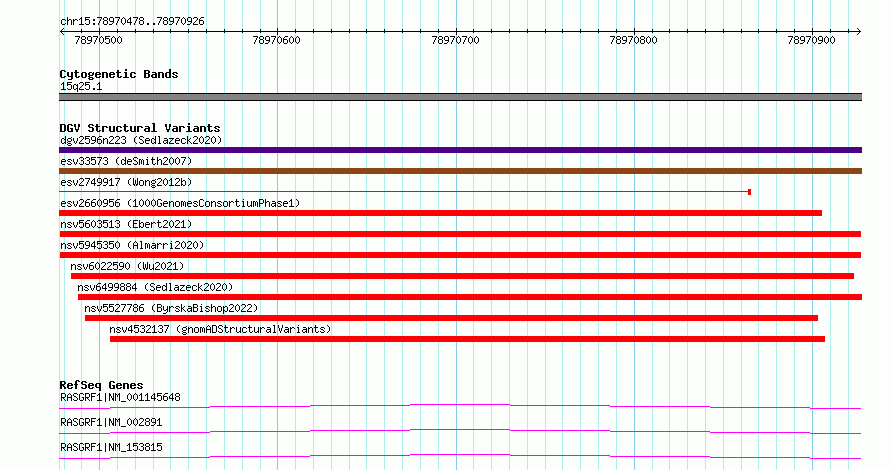Open gene RASGRF1|NM_002891 label
The height and width of the screenshot is (470, 890).
click(x=111, y=422)
